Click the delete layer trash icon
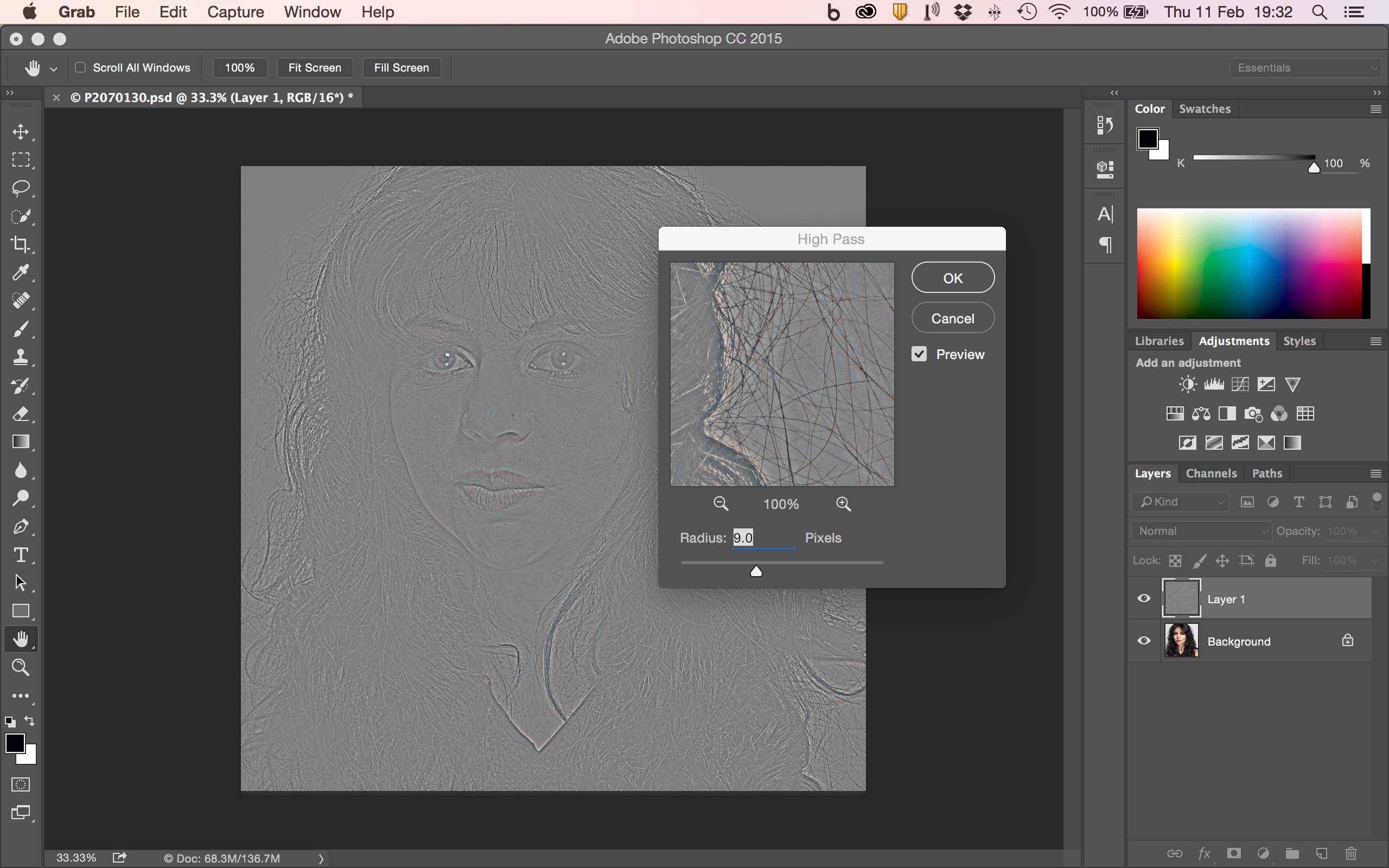 [x=1350, y=853]
